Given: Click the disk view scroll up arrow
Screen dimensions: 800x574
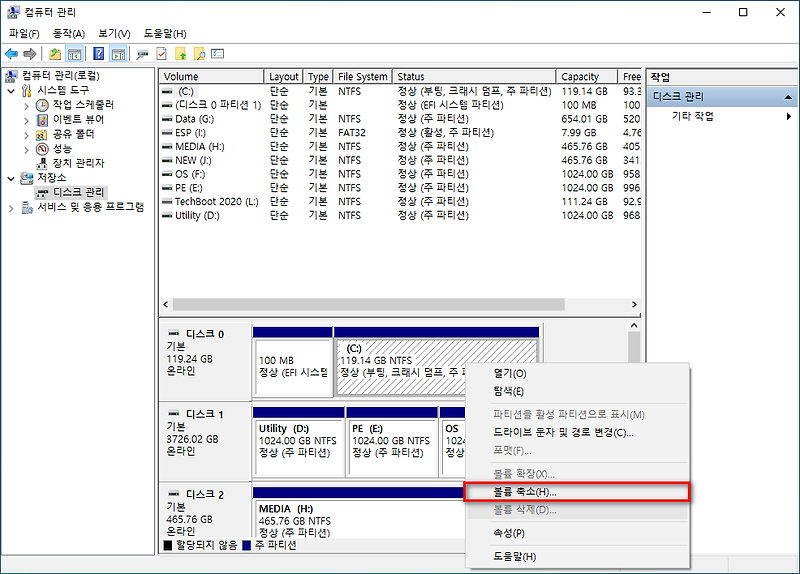Looking at the screenshot, I should pos(634,326).
